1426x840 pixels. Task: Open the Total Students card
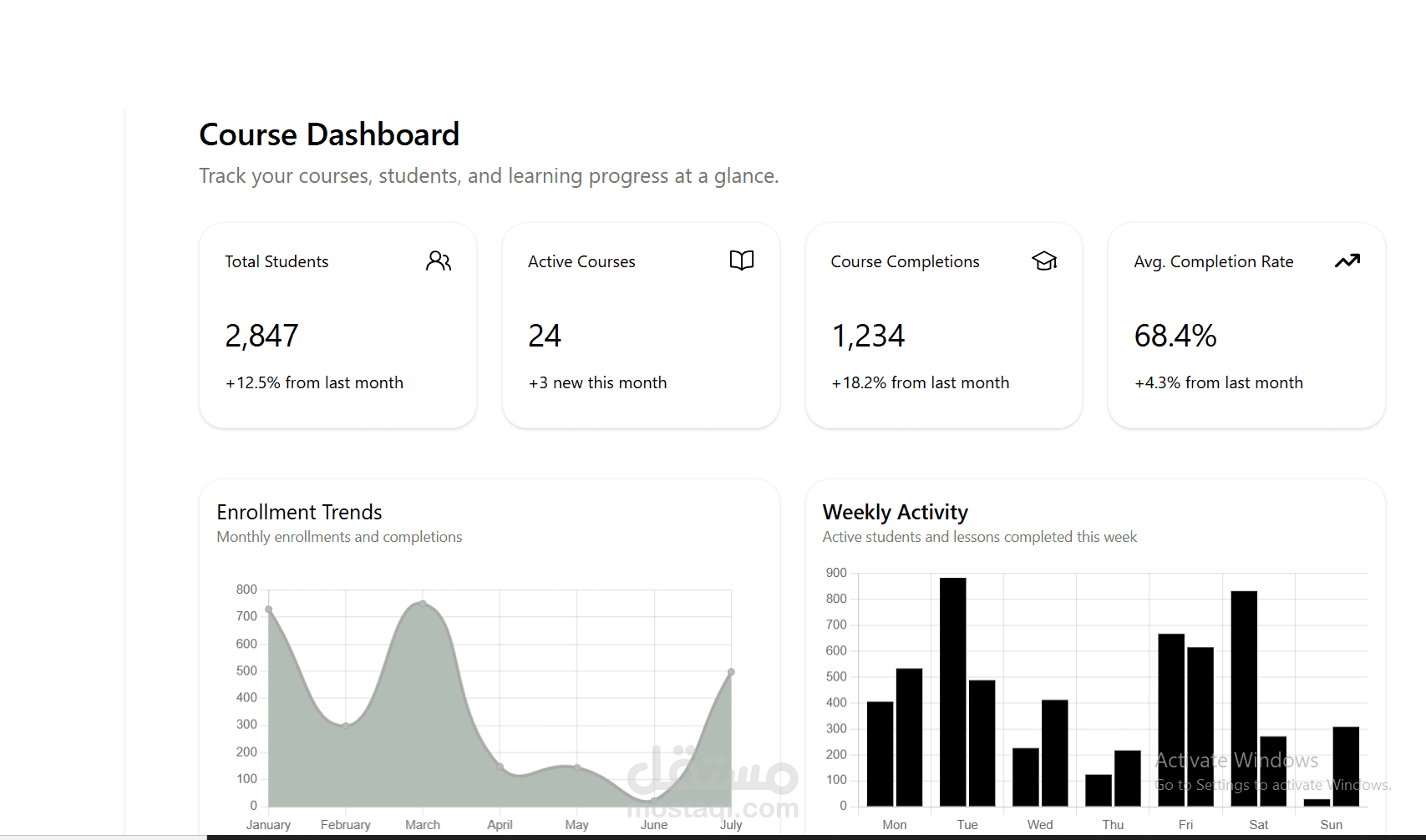click(337, 326)
